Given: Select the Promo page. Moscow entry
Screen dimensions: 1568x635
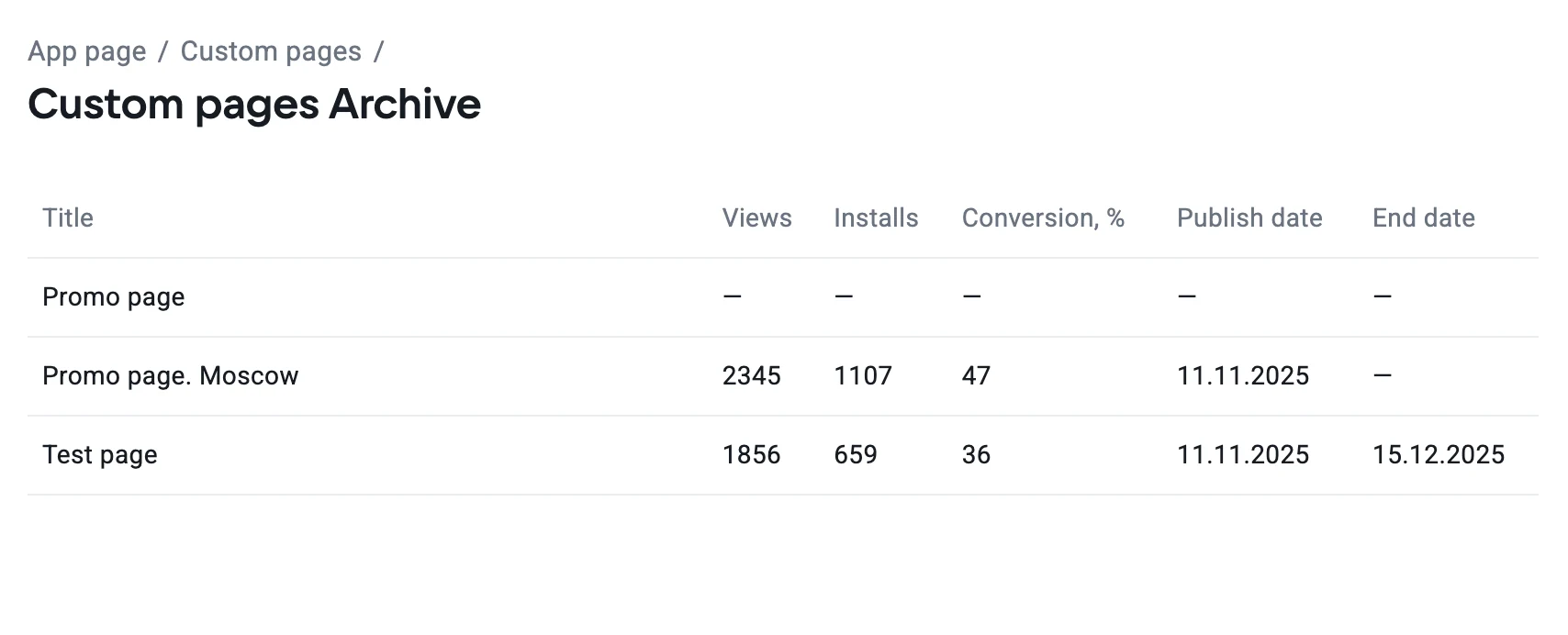Looking at the screenshot, I should pyautogui.click(x=171, y=375).
